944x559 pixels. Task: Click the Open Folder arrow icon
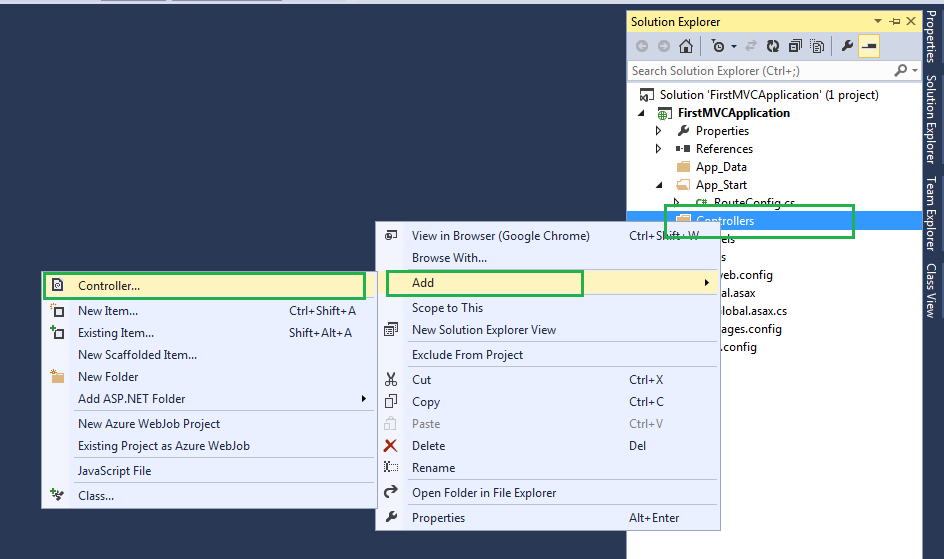click(391, 492)
